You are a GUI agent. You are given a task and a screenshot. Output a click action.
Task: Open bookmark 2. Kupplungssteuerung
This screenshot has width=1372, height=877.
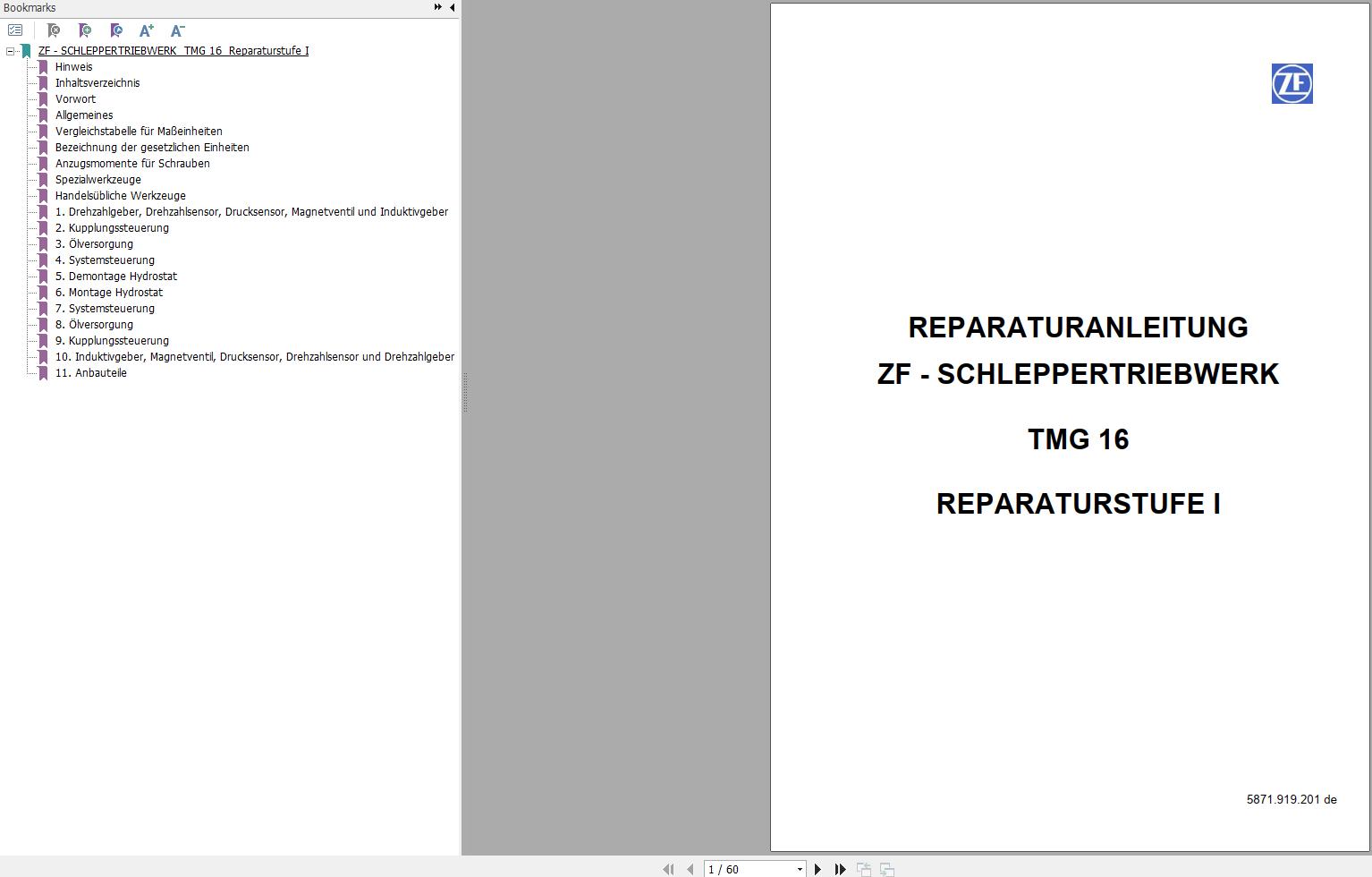112,228
